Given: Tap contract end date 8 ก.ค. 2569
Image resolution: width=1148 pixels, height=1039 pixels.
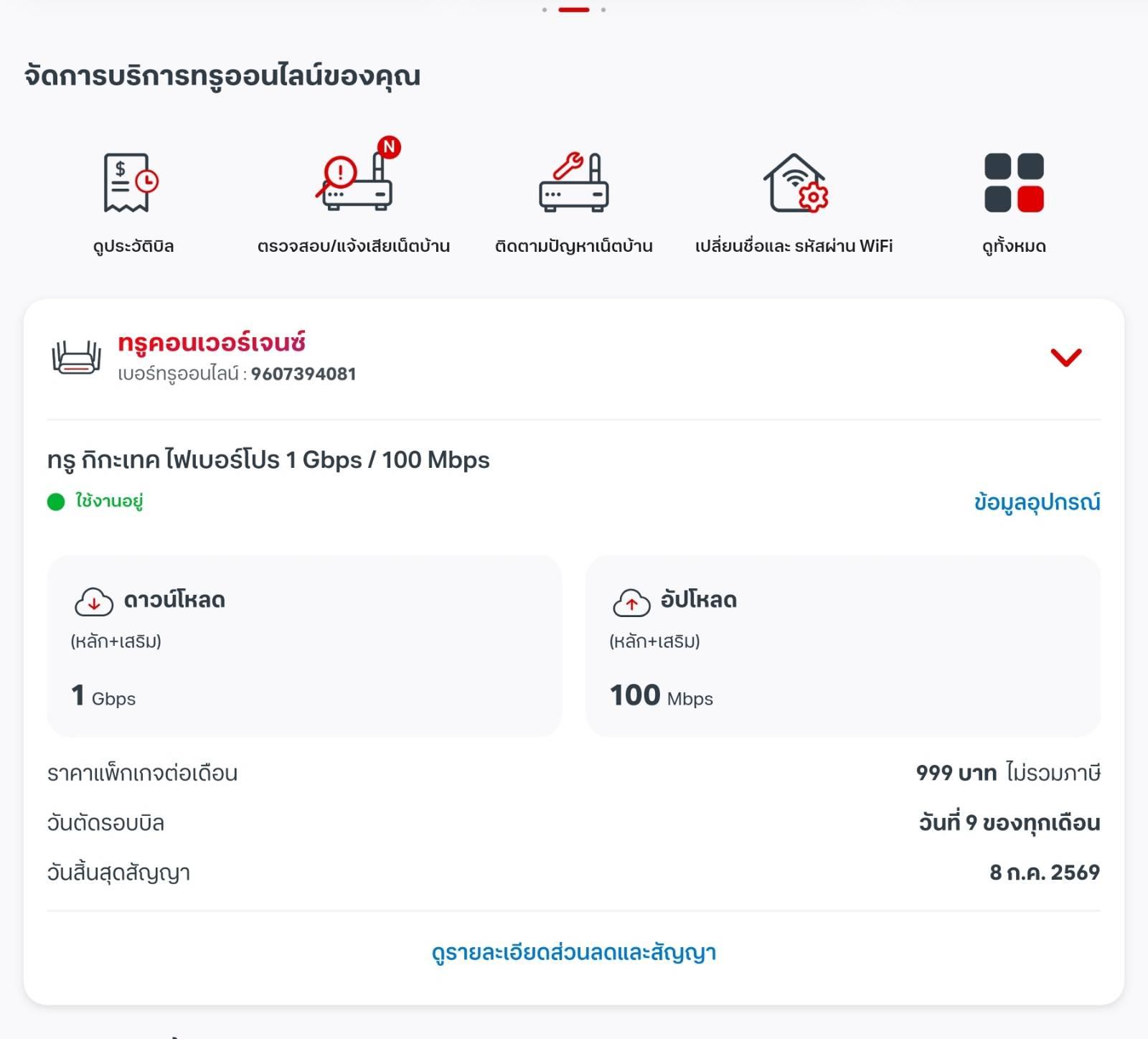Looking at the screenshot, I should (1045, 873).
